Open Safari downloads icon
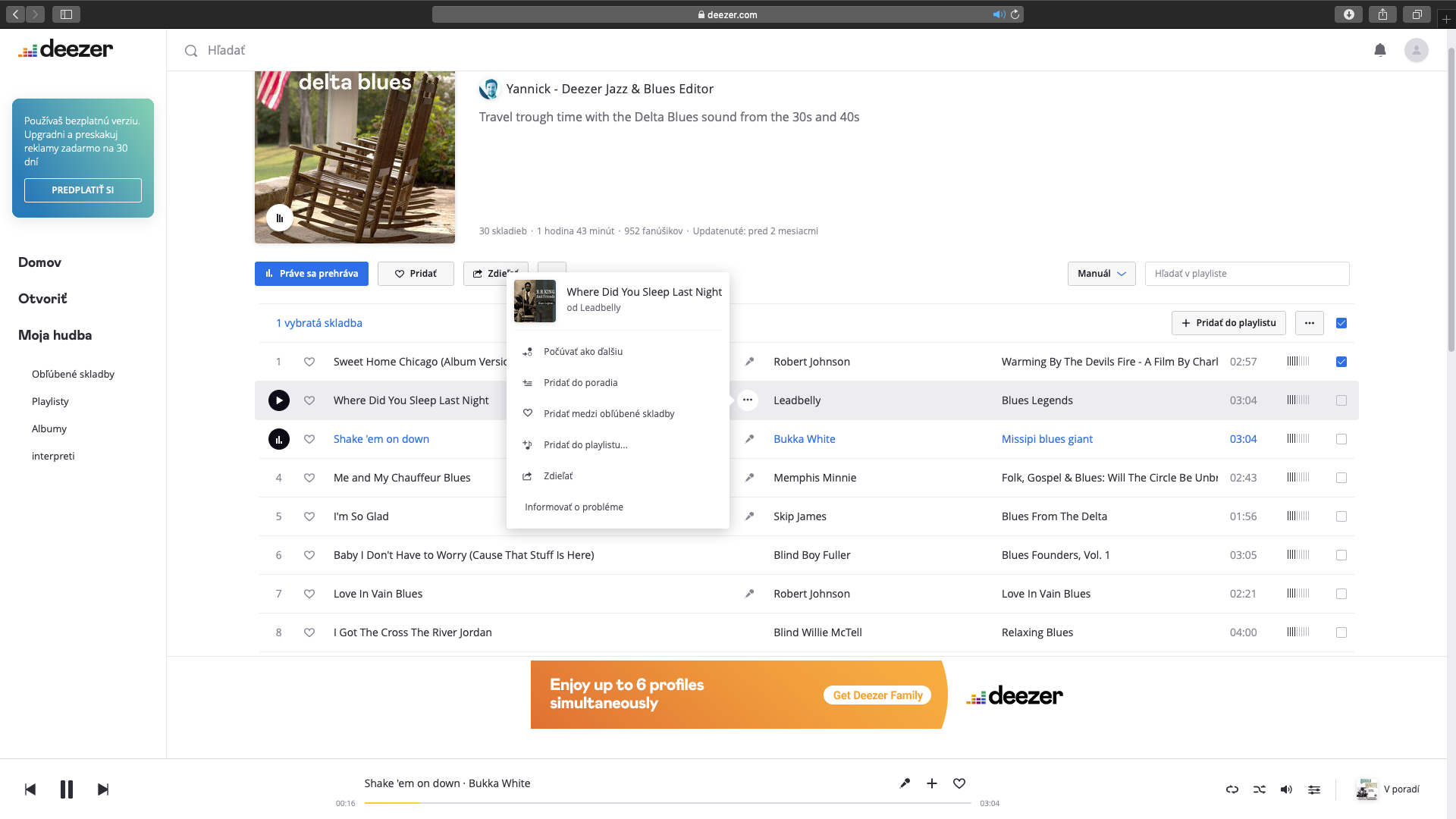 pos(1348,14)
